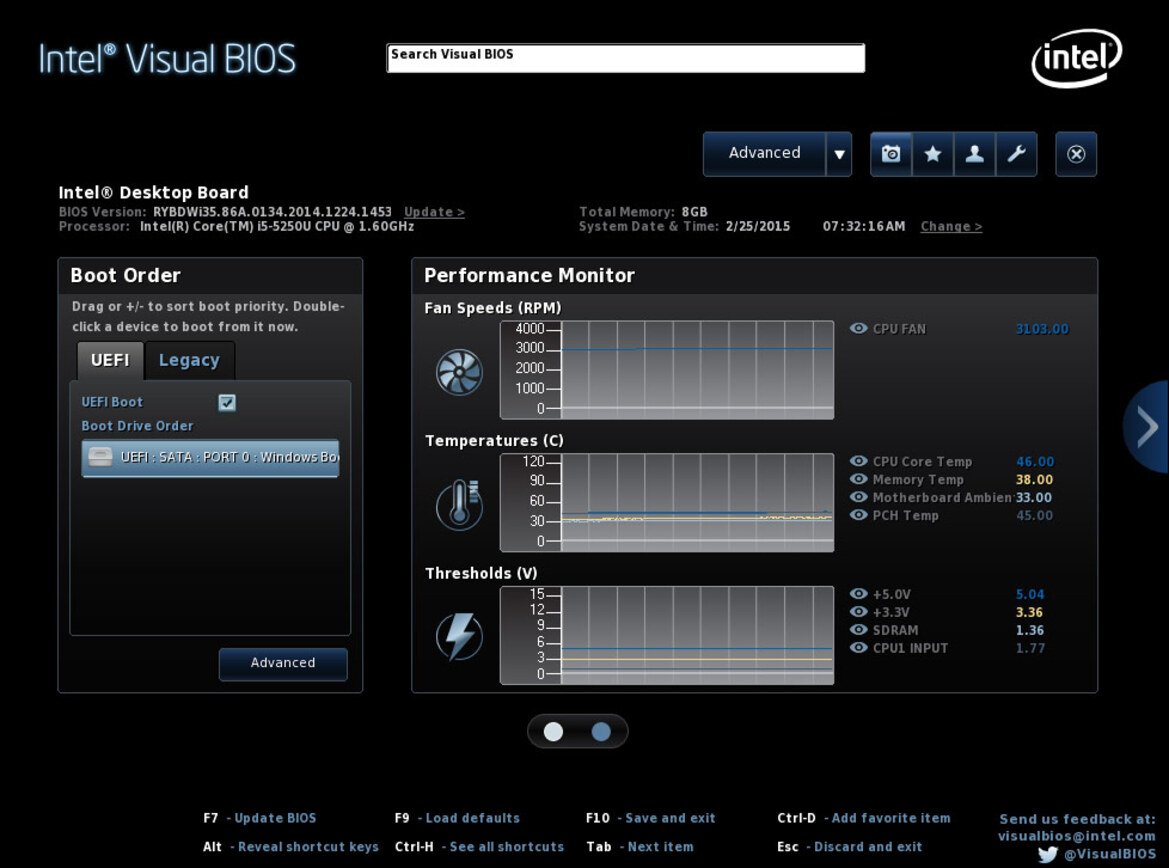
Task: Click the F7 Update BIOS shortcut
Action: coord(259,818)
